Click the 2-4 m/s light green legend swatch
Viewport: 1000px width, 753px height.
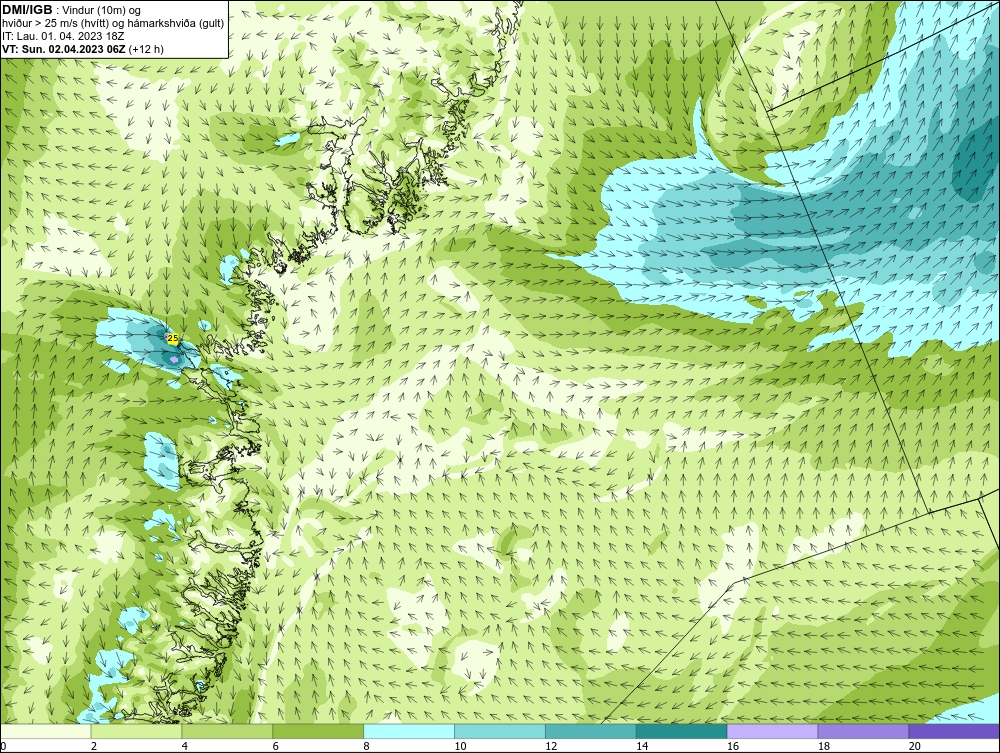[x=136, y=731]
